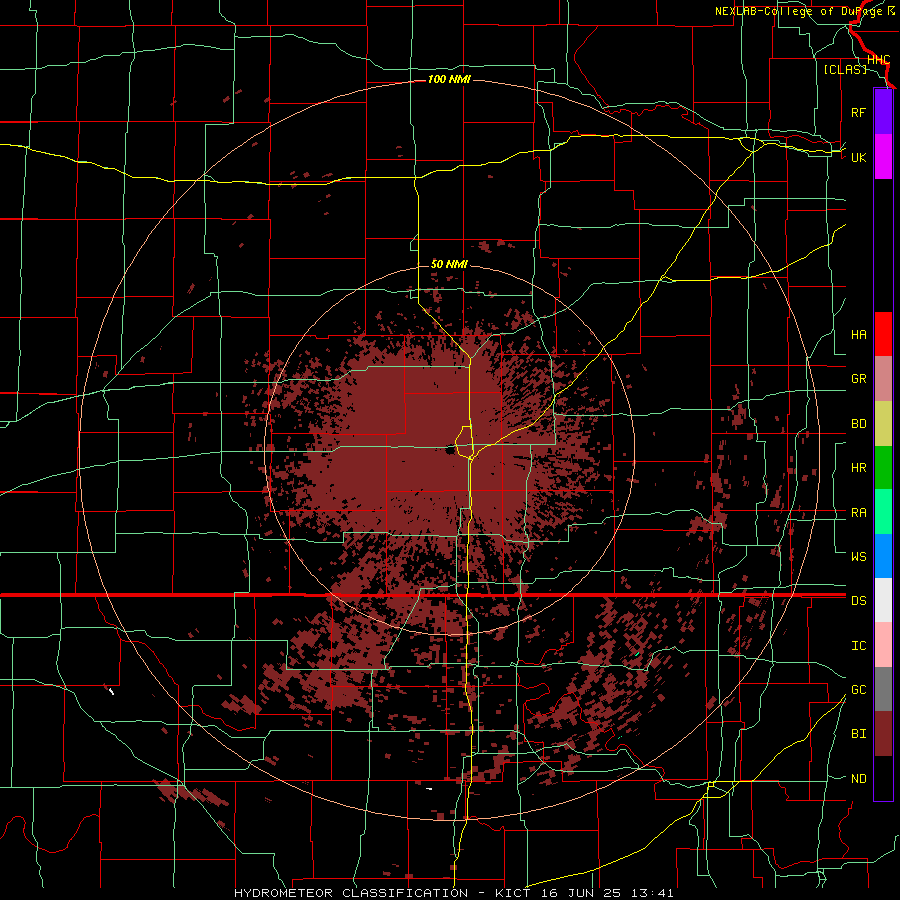
Task: Click the UK legend label
Action: tap(858, 157)
